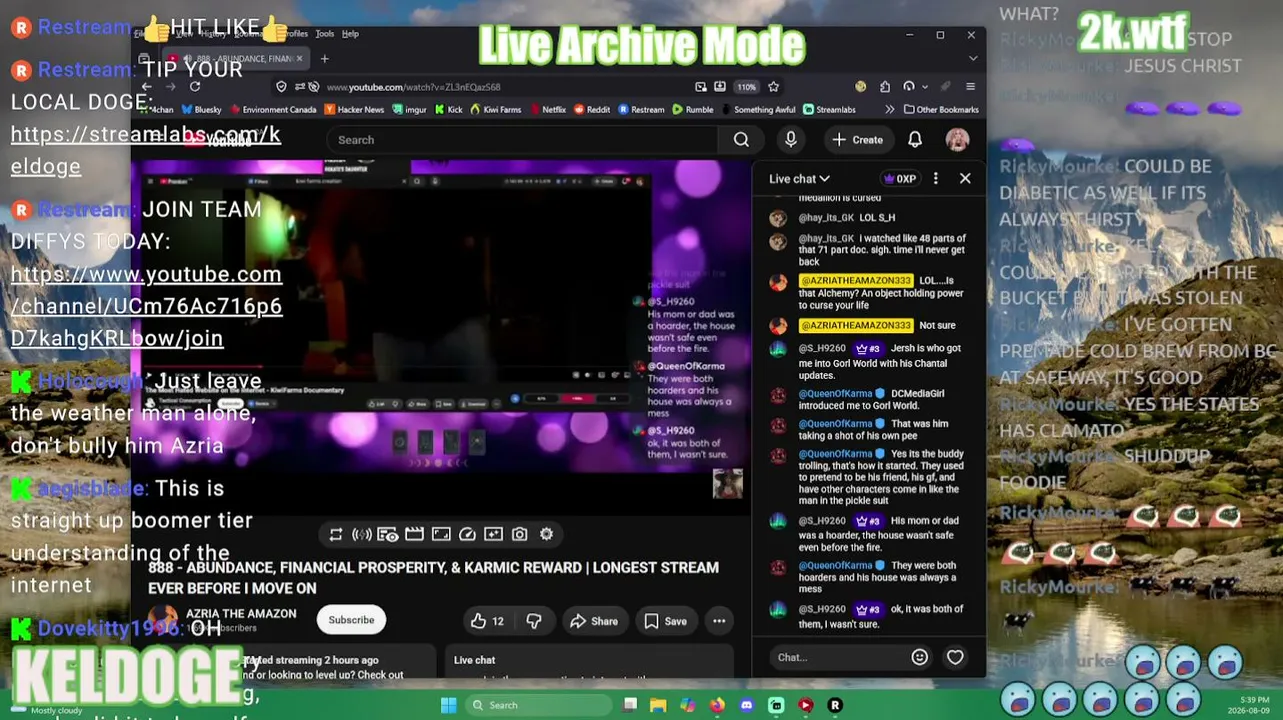Open the Windows Start menu

click(x=449, y=705)
